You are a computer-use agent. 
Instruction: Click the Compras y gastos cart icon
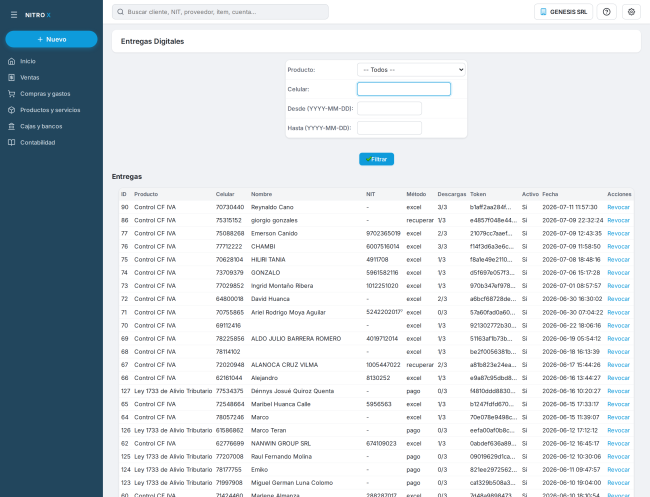12,94
